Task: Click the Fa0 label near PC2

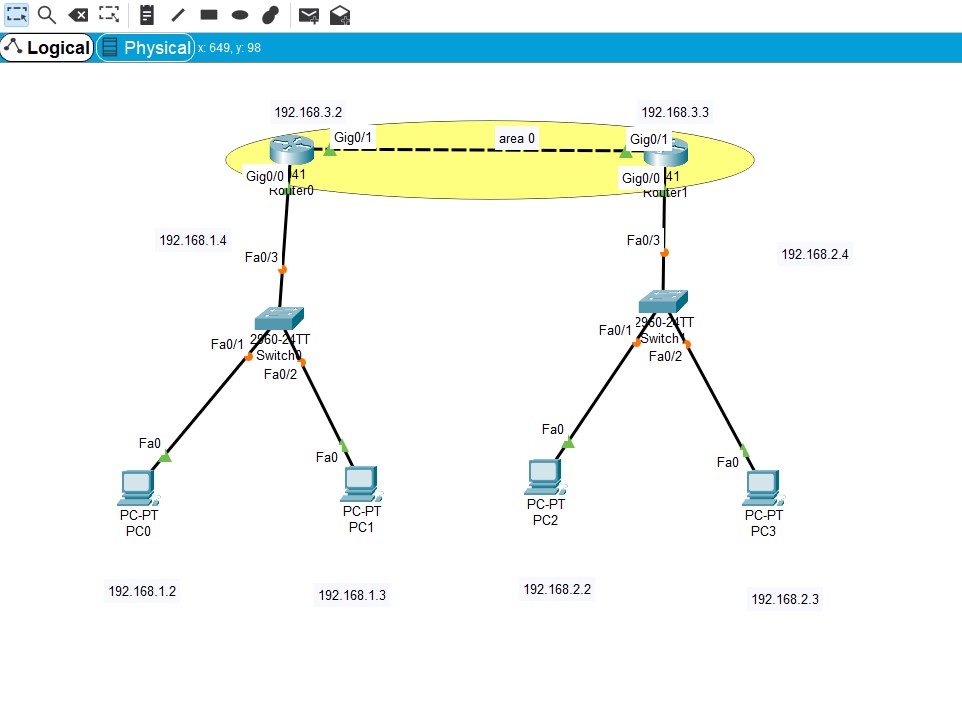Action: pos(553,430)
